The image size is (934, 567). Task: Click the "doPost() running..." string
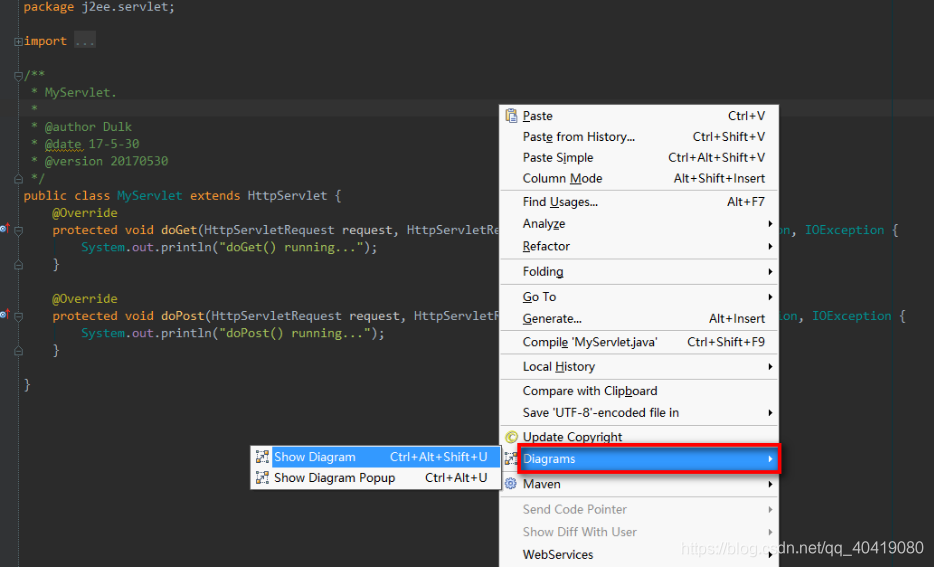pos(294,333)
